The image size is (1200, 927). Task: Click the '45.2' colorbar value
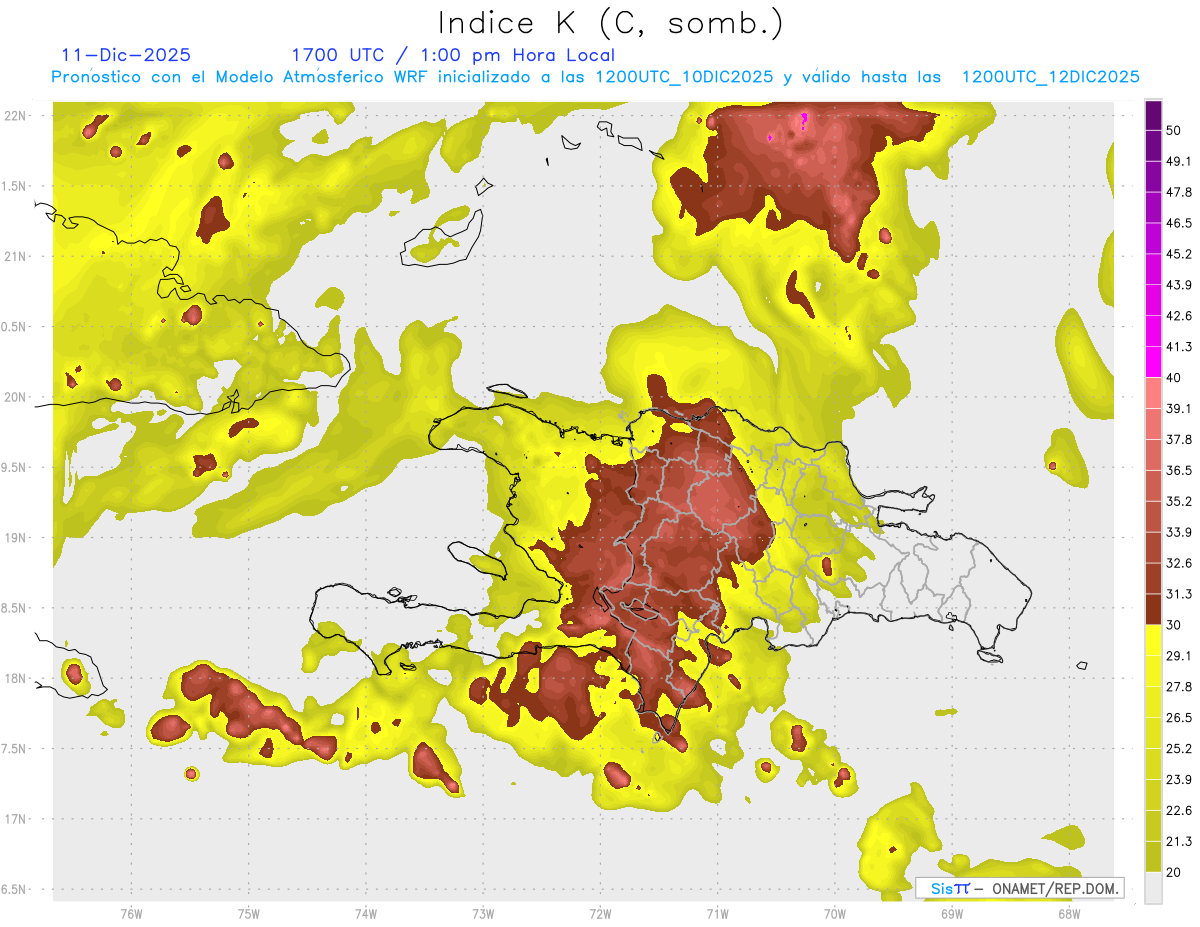click(x=1179, y=254)
